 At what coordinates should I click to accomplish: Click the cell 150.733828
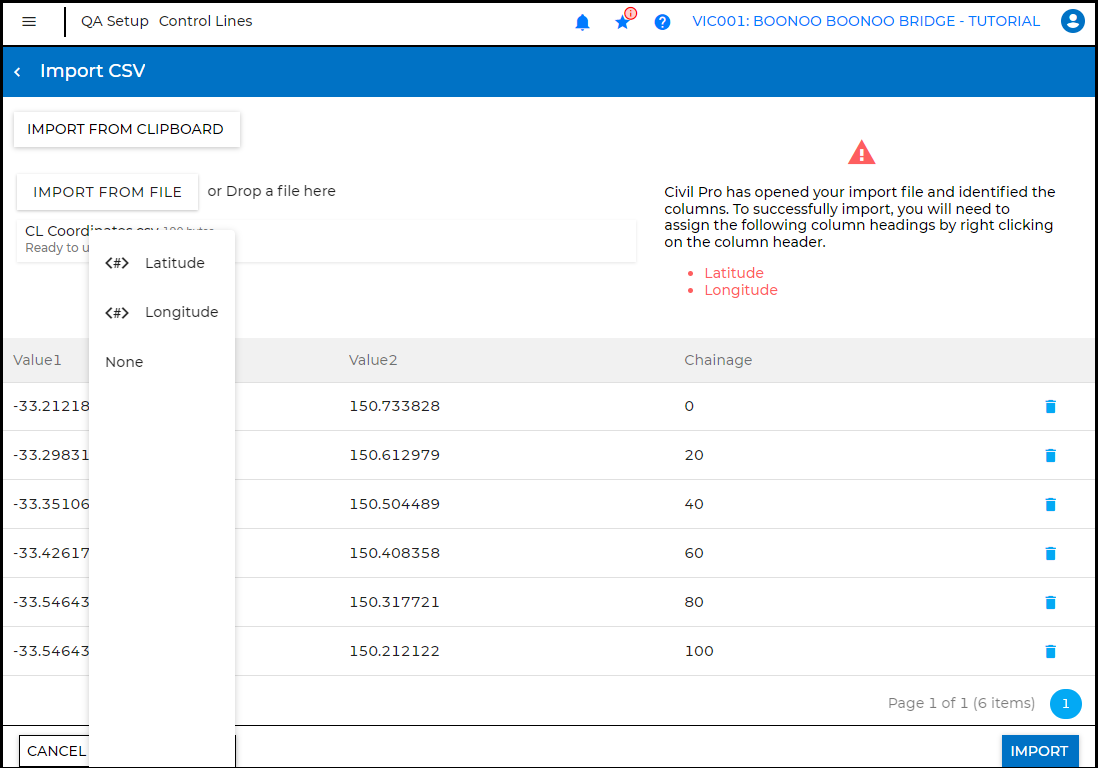click(394, 406)
